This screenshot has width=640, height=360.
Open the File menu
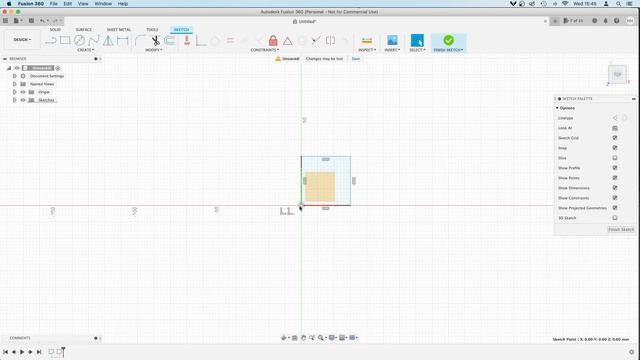coord(53,4)
